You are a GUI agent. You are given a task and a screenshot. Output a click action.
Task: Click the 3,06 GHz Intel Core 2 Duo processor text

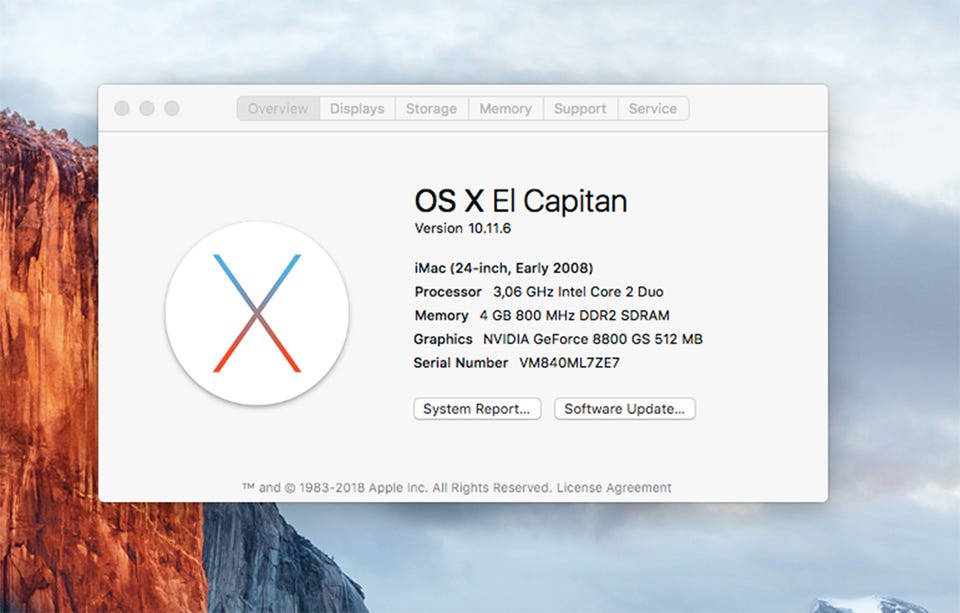pos(578,292)
